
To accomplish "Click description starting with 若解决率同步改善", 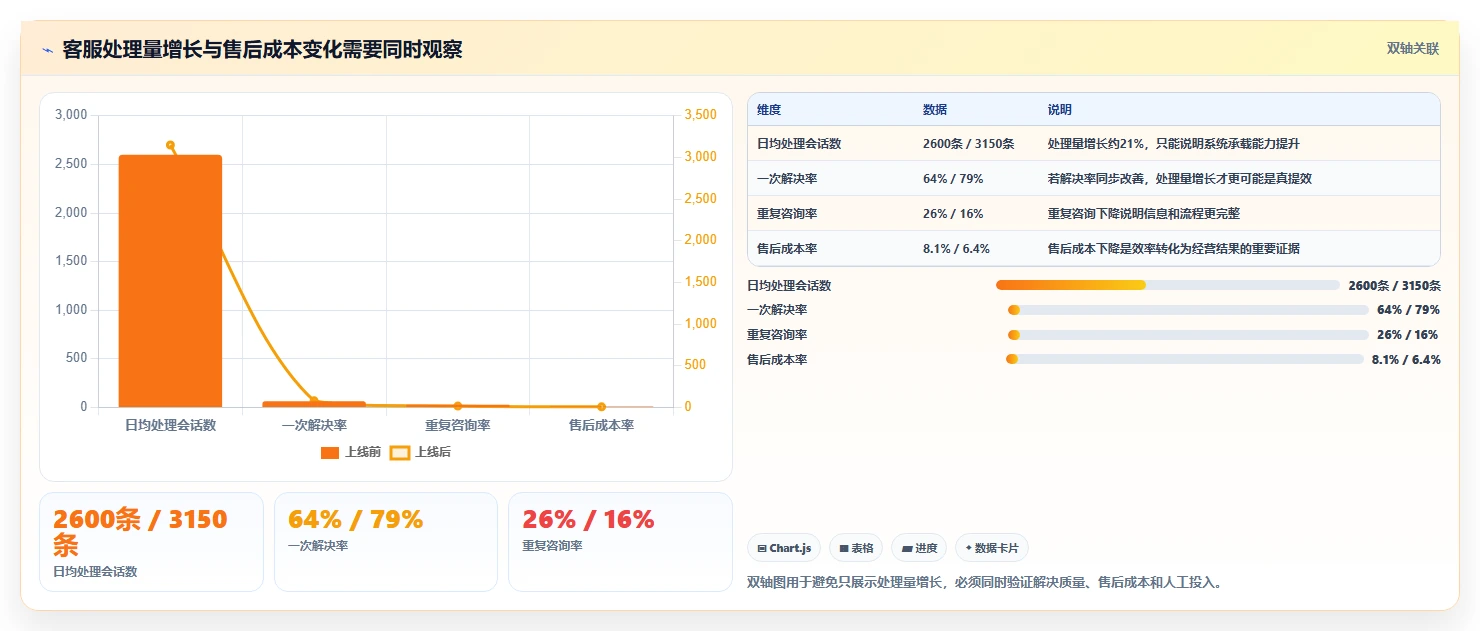I will 1180,179.
